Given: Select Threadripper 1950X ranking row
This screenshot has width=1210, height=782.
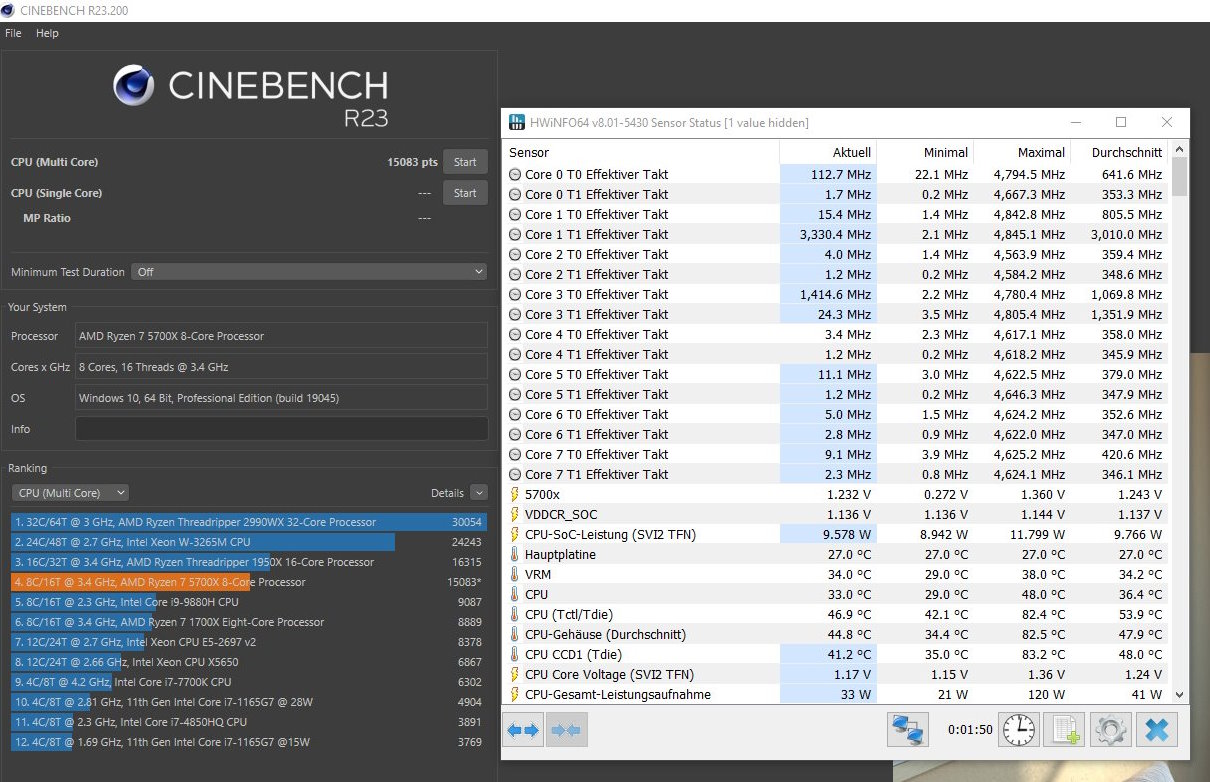Looking at the screenshot, I should [249, 562].
